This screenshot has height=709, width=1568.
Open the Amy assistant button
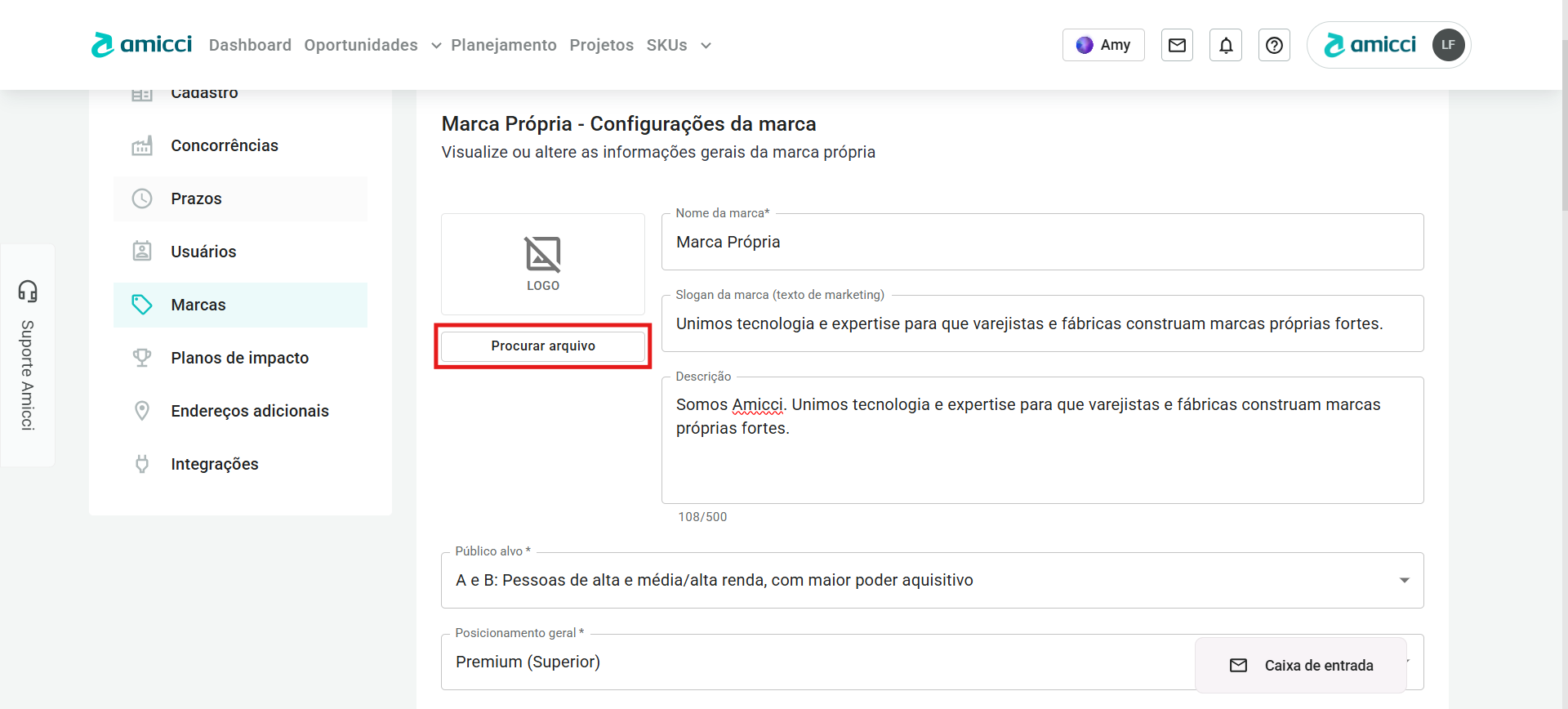click(x=1103, y=45)
